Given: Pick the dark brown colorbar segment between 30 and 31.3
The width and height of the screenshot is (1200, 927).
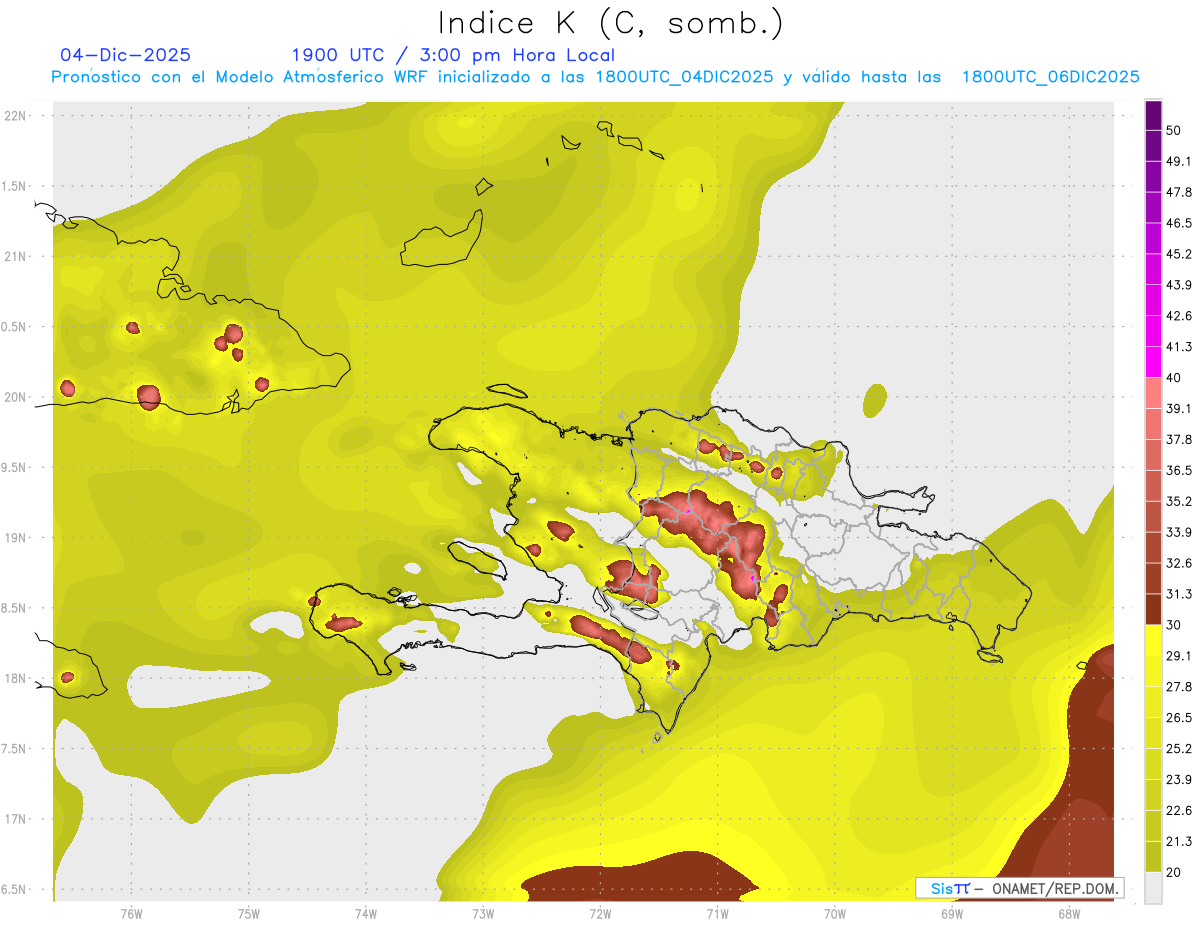Looking at the screenshot, I should point(1153,610).
